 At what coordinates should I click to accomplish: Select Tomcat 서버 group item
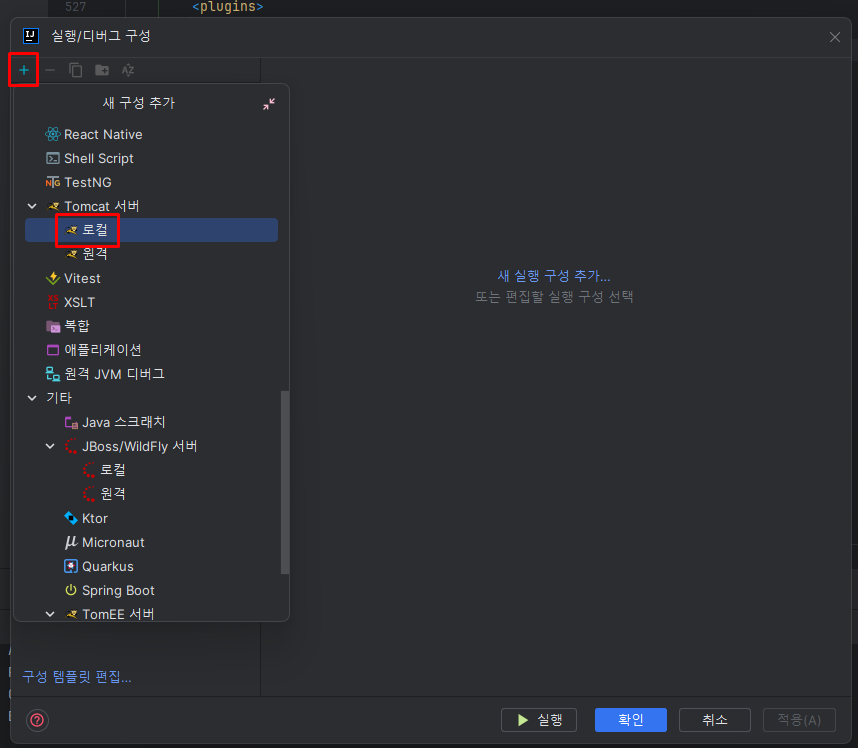tap(102, 206)
